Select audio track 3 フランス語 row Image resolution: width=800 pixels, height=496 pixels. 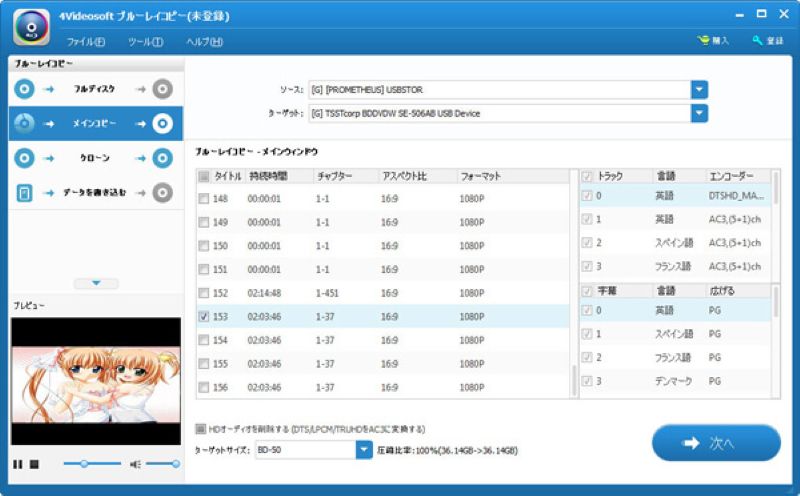[x=676, y=266]
